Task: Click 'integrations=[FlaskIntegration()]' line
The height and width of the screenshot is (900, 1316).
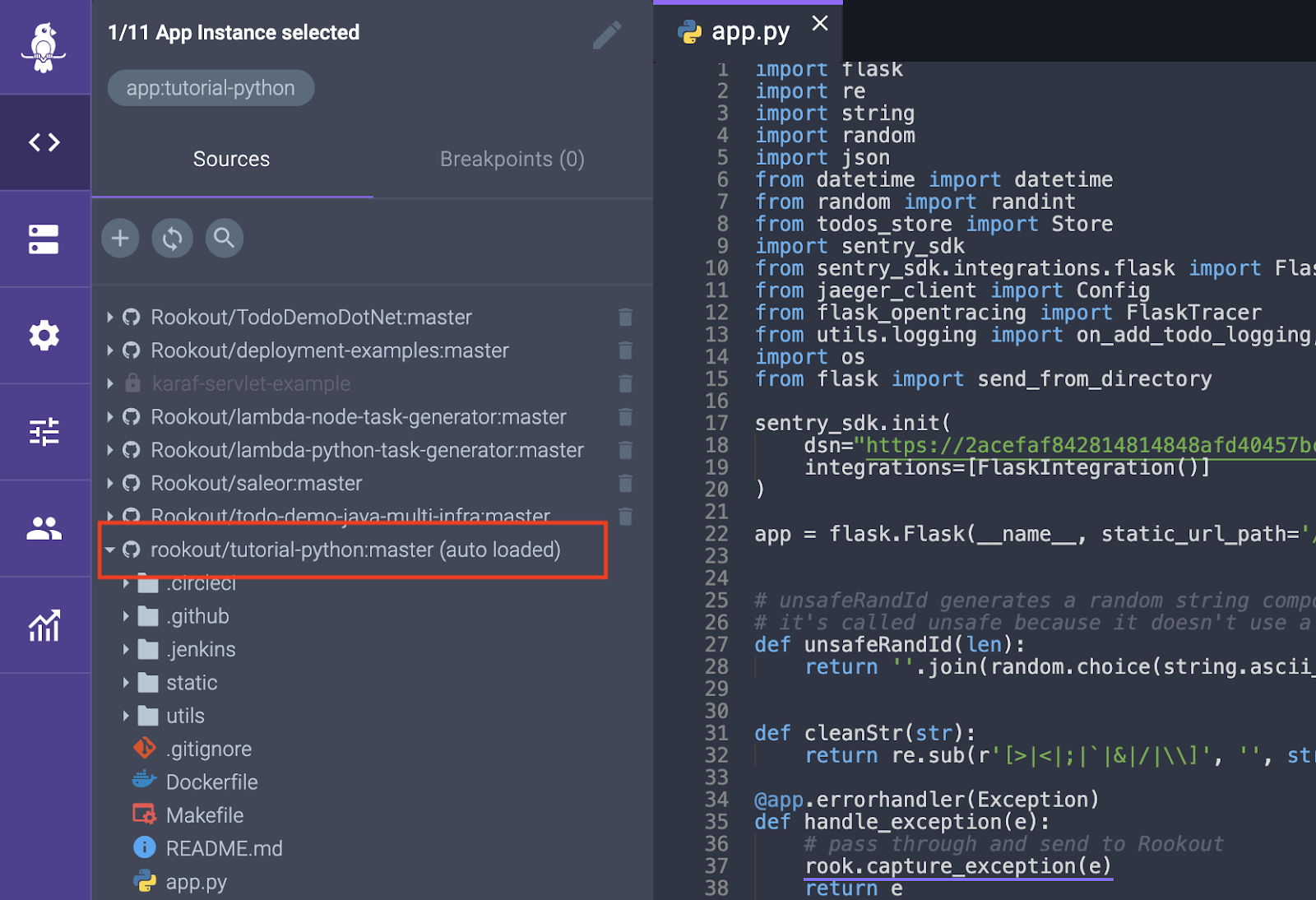Action: coord(1008,467)
